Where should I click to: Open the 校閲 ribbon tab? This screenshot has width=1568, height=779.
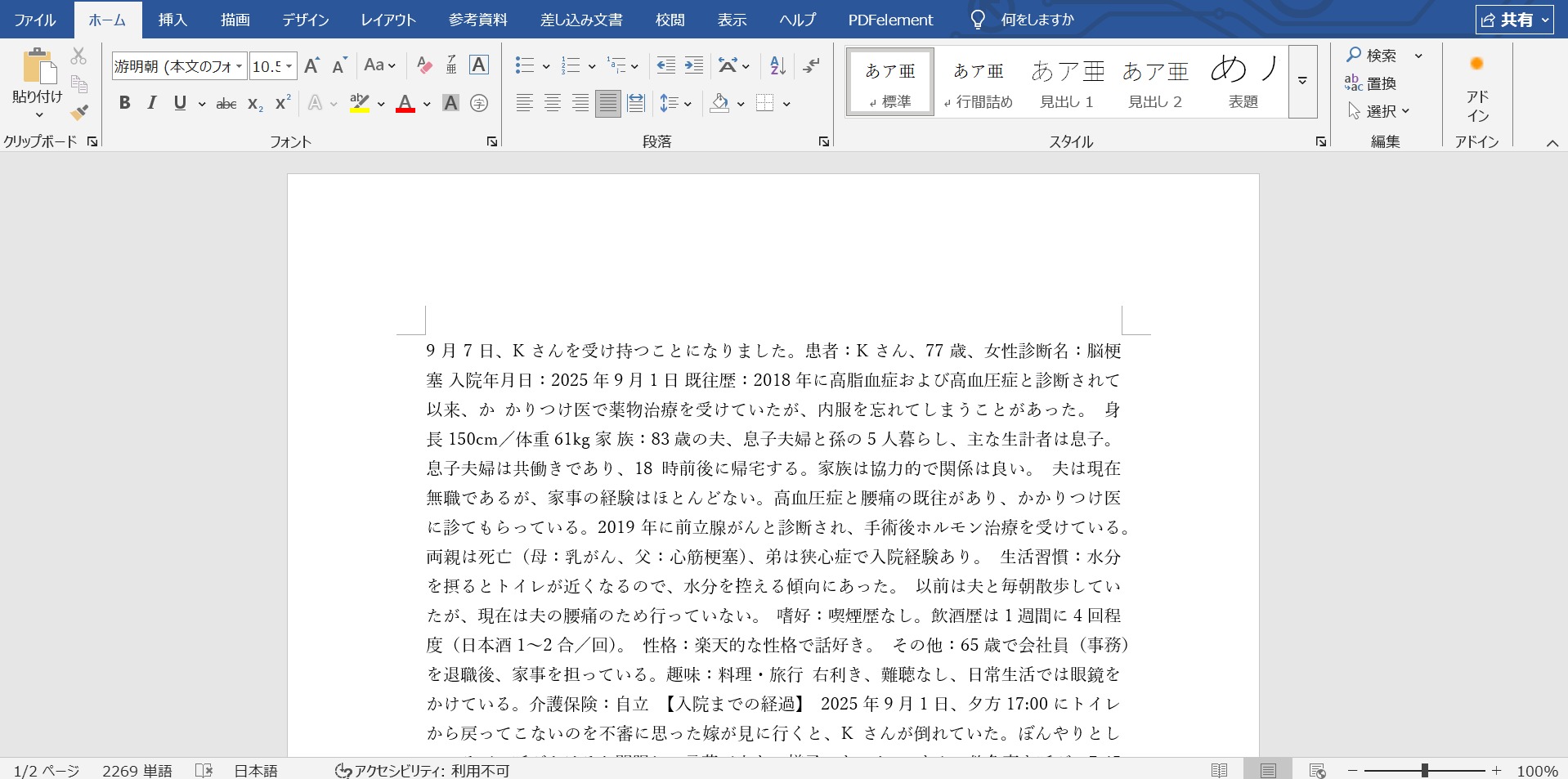tap(670, 20)
